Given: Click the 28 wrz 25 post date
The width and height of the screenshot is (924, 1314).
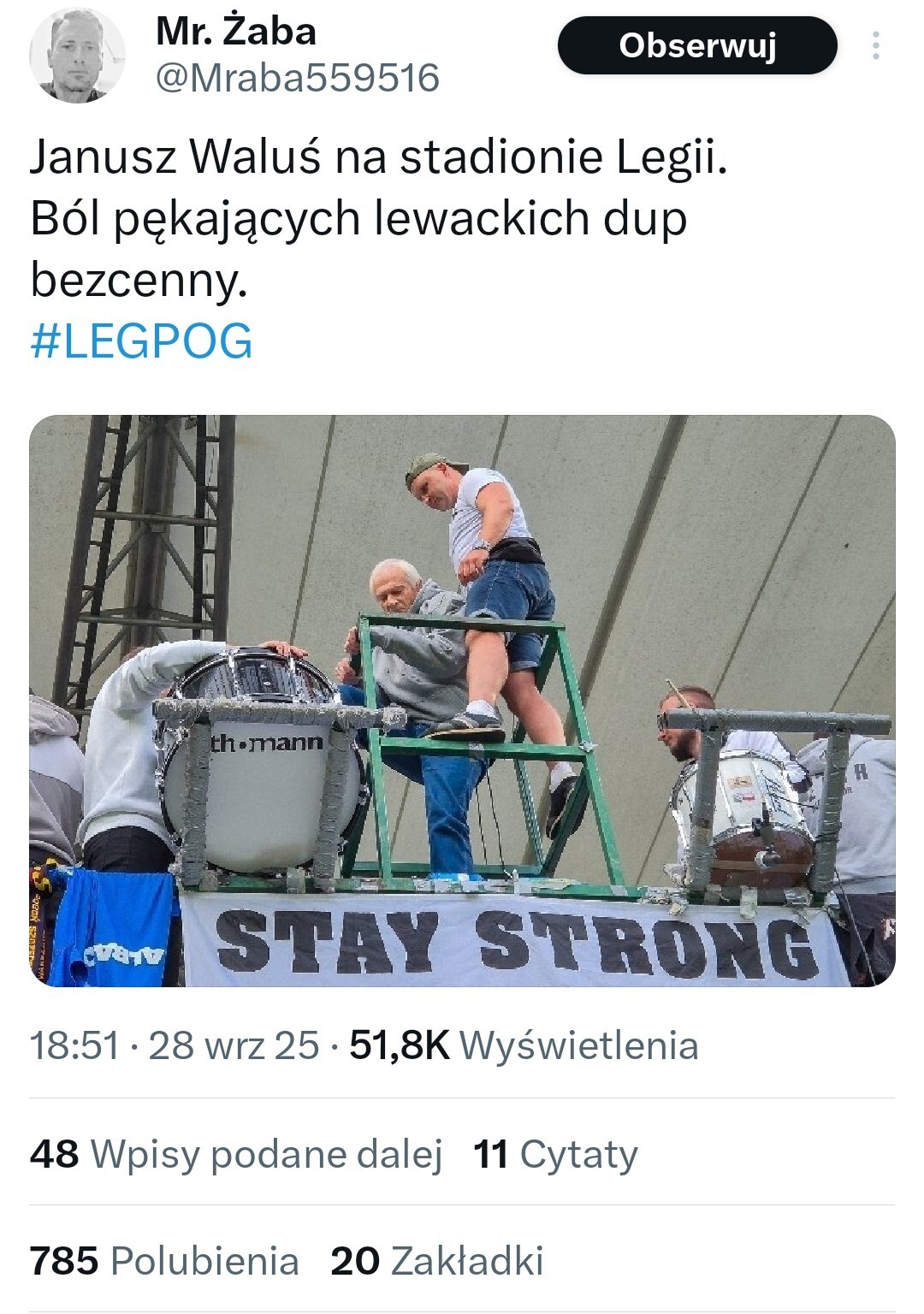Looking at the screenshot, I should point(234,1045).
